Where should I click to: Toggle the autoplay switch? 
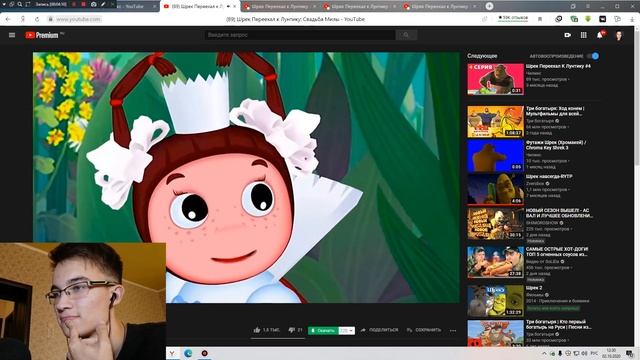593,56
